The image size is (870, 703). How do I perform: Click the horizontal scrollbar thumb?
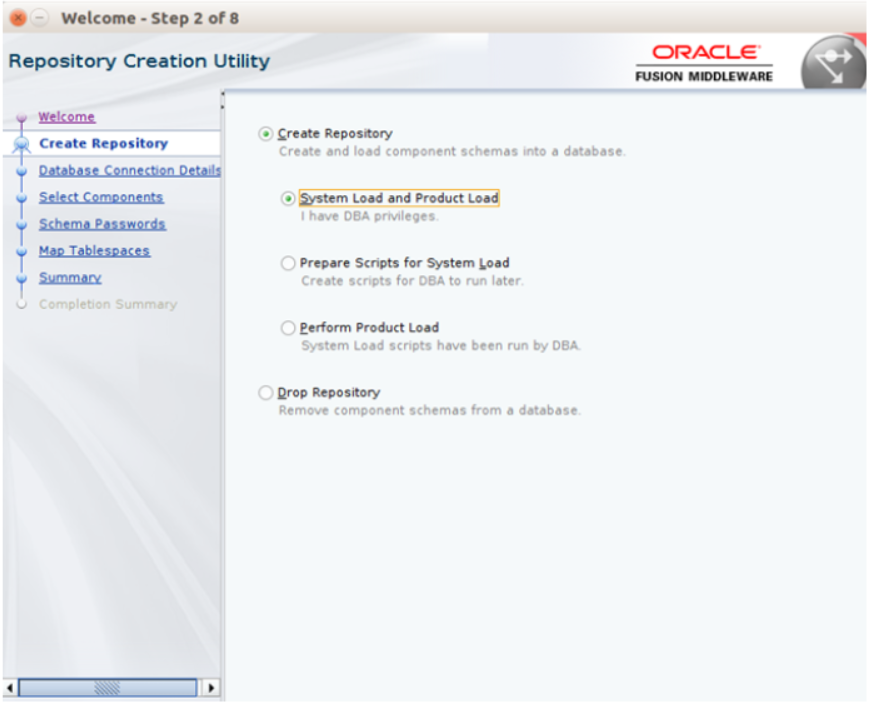(110, 686)
